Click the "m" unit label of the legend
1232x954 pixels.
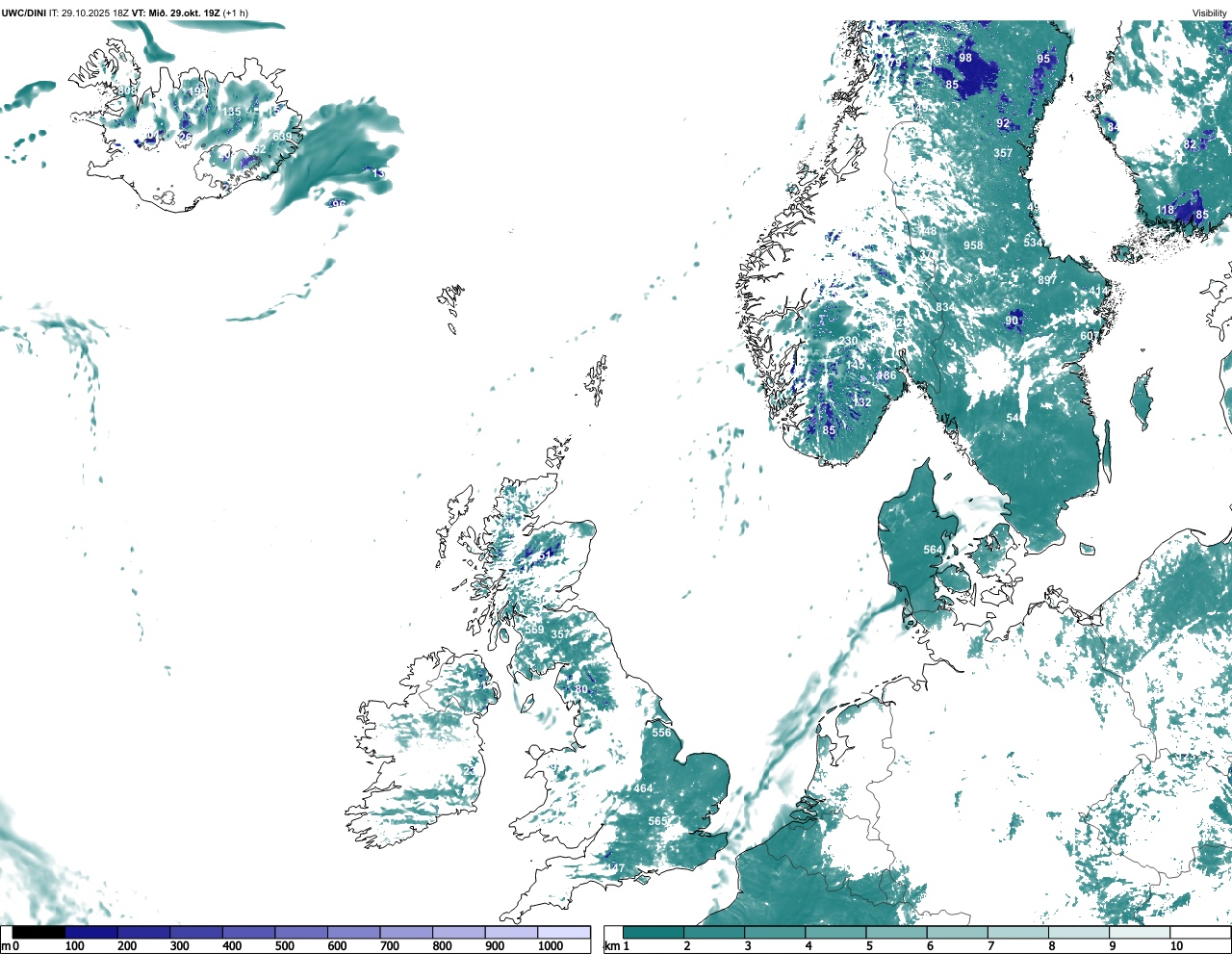click(x=5, y=946)
